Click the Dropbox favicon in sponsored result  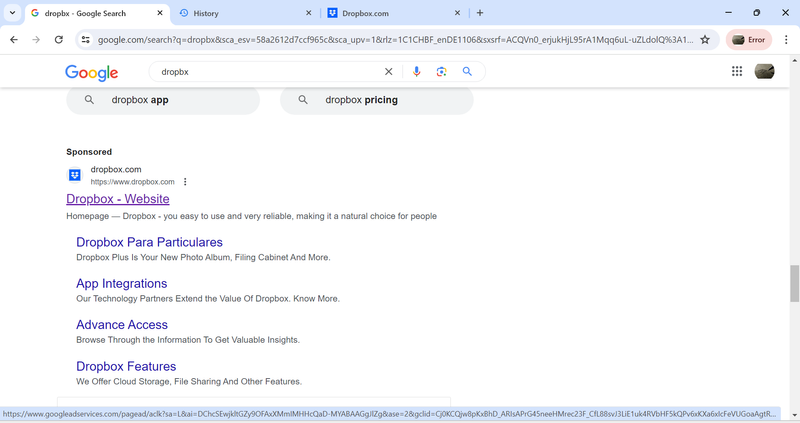pyautogui.click(x=74, y=176)
